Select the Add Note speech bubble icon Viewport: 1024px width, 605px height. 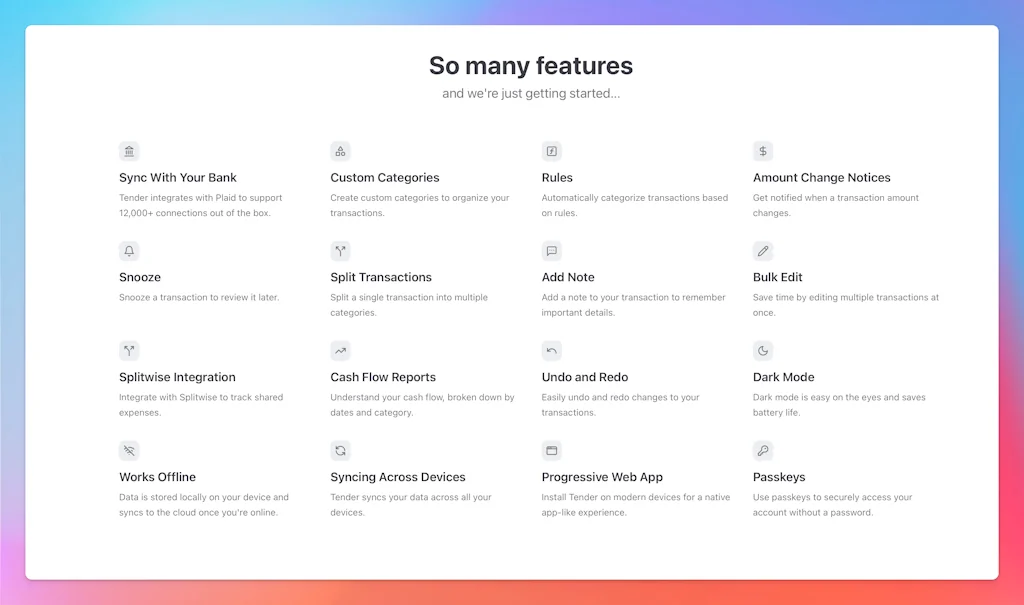[x=551, y=251]
